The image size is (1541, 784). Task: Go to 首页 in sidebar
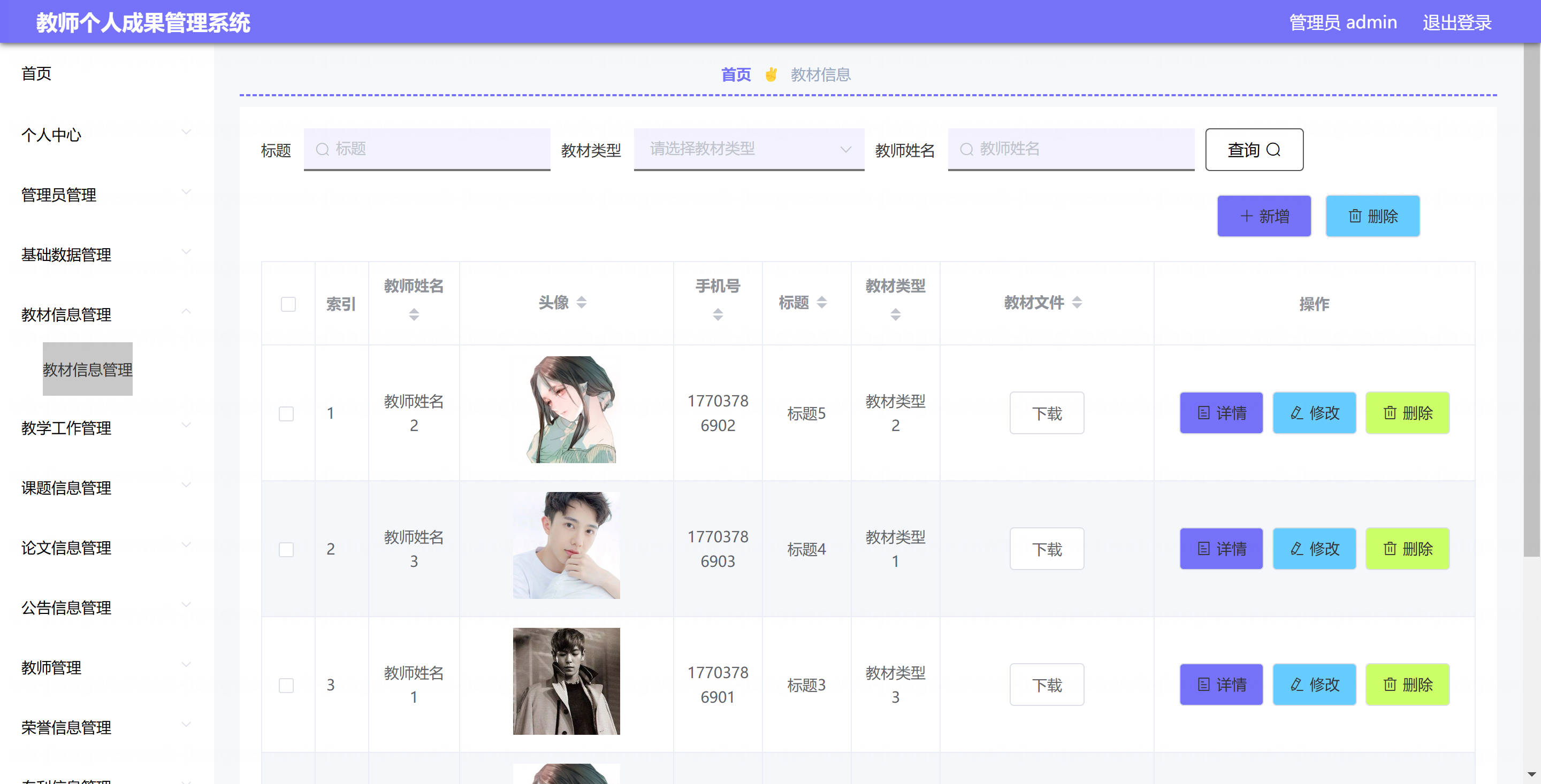point(36,73)
